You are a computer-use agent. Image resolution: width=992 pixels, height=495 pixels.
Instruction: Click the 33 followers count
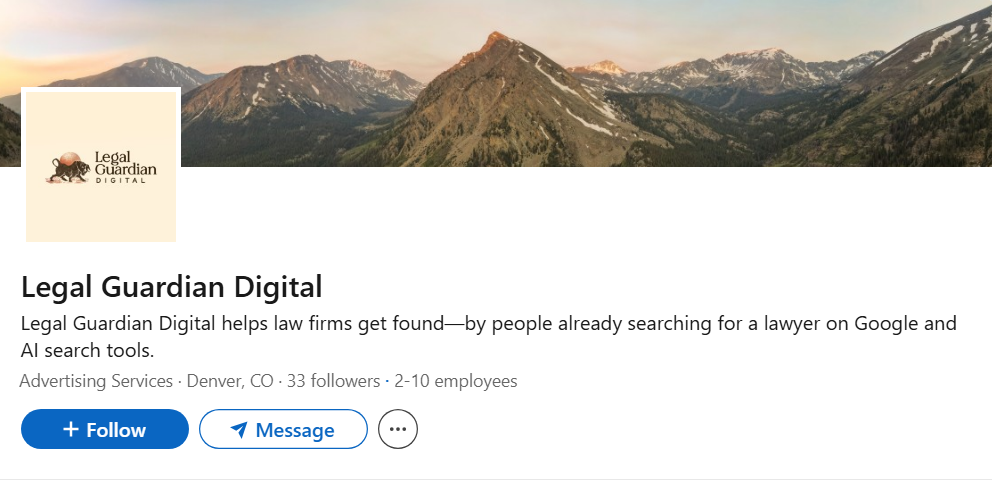pyautogui.click(x=333, y=381)
